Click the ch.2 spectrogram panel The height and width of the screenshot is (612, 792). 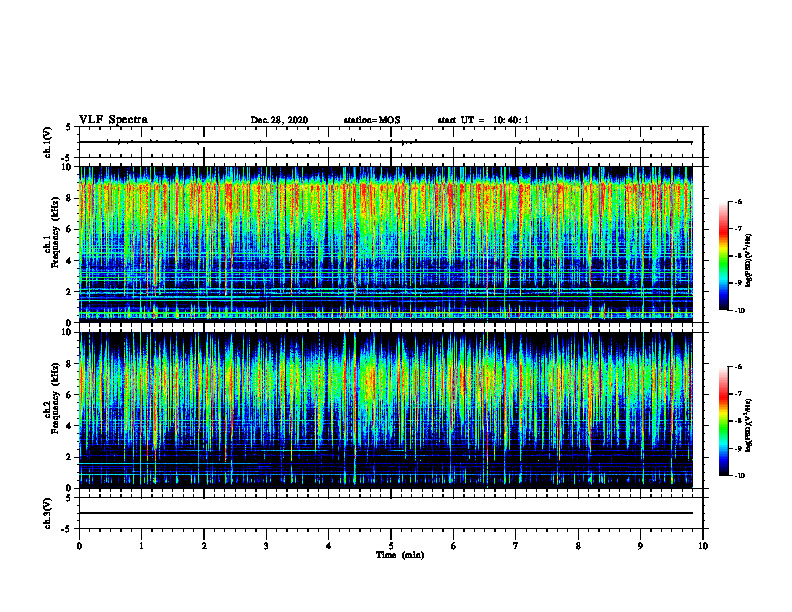(386, 410)
